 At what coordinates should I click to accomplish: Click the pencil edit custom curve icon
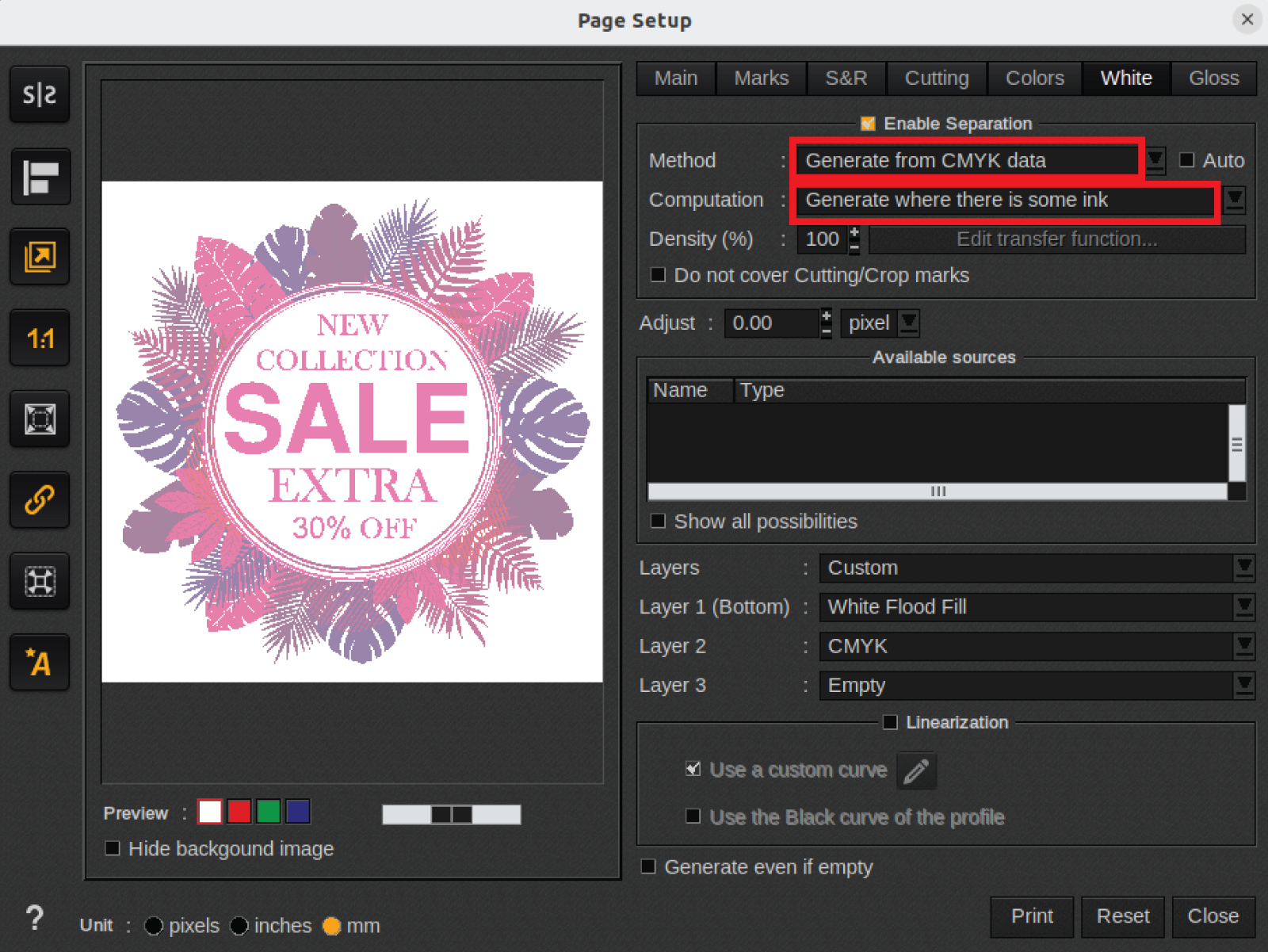pyautogui.click(x=916, y=770)
